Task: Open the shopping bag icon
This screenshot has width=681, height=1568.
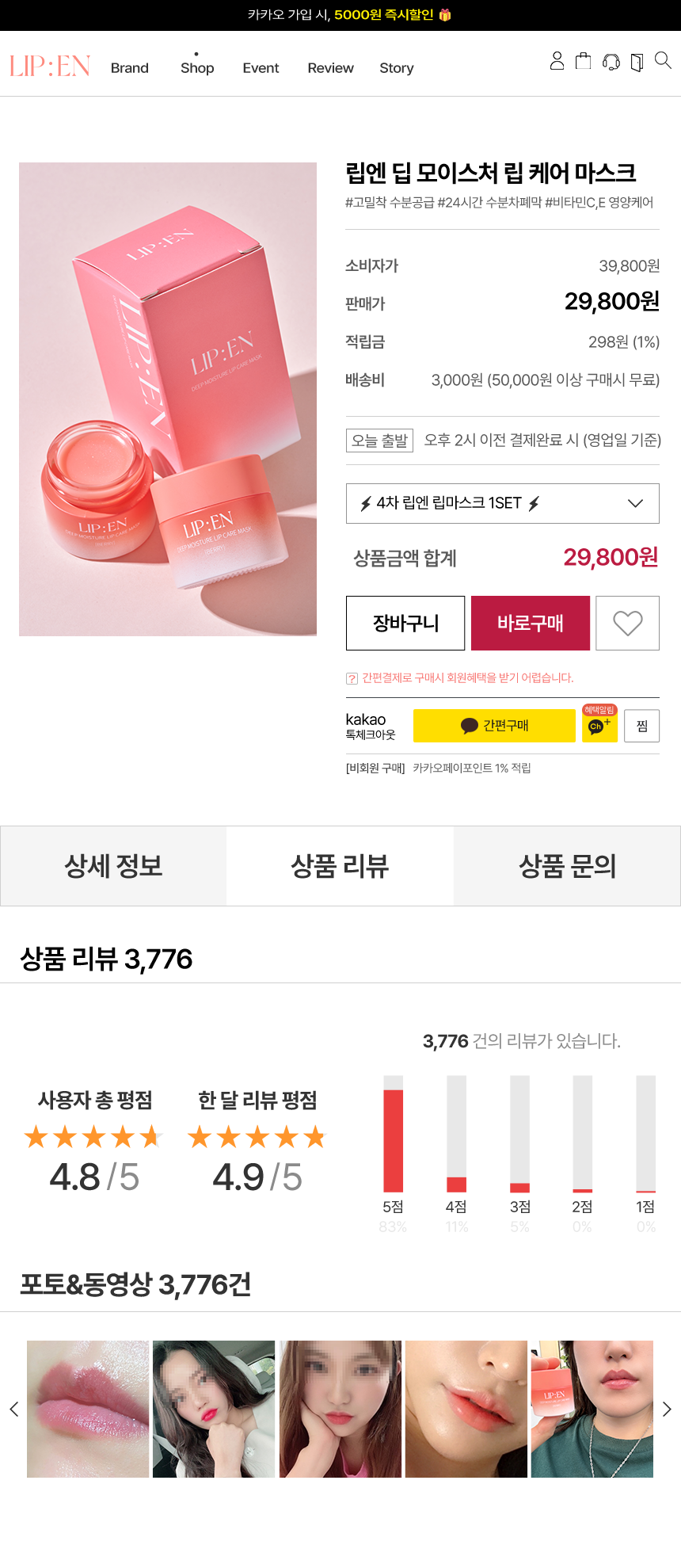Action: pyautogui.click(x=584, y=61)
